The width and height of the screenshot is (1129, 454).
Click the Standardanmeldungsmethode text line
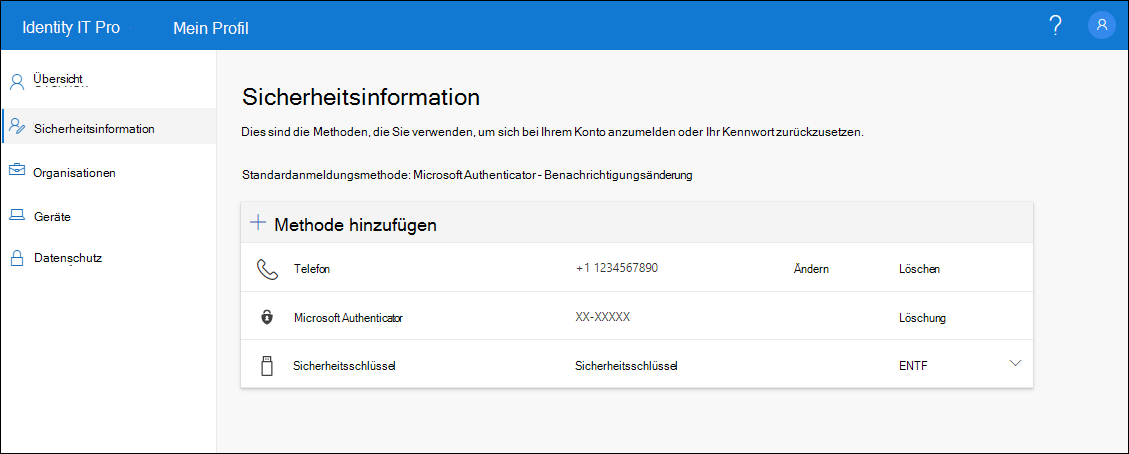point(467,175)
